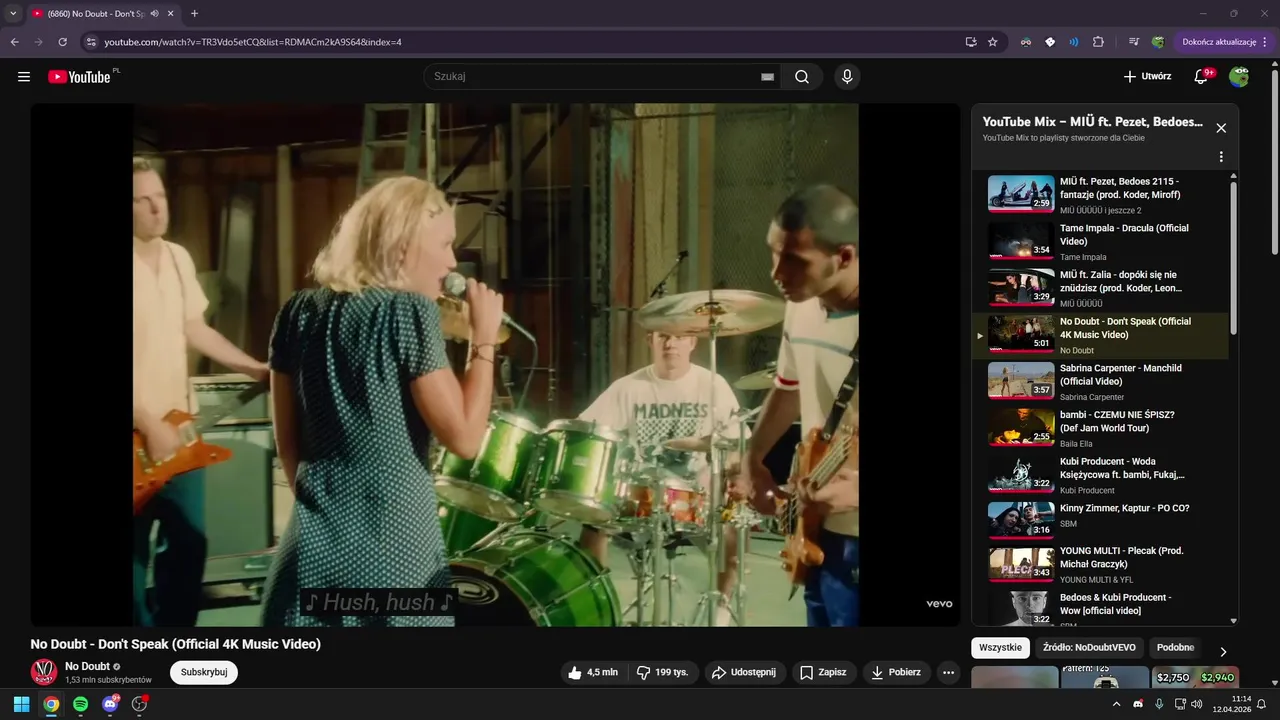Play MIÜ ft. Pezet fantazje from playlist
Screen dimensions: 1280x720
click(x=1100, y=195)
